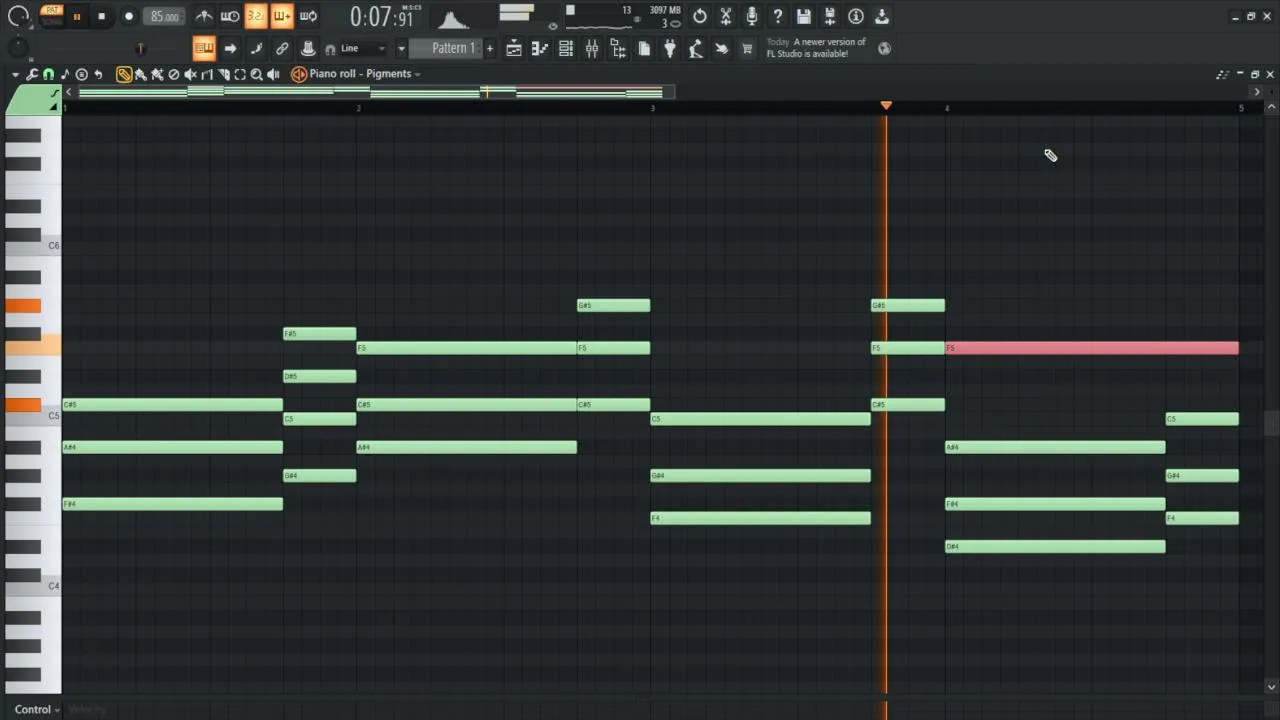Image resolution: width=1280 pixels, height=720 pixels.
Task: Pause playback with the pause button
Action: click(76, 16)
